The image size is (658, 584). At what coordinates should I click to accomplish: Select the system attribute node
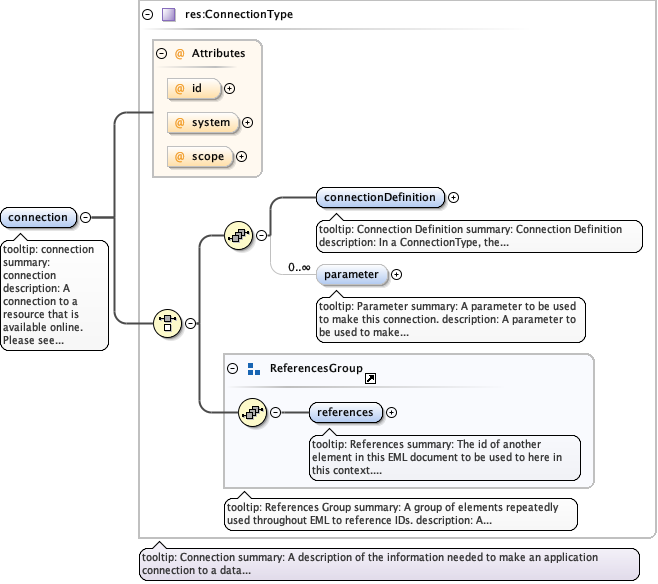pyautogui.click(x=201, y=123)
